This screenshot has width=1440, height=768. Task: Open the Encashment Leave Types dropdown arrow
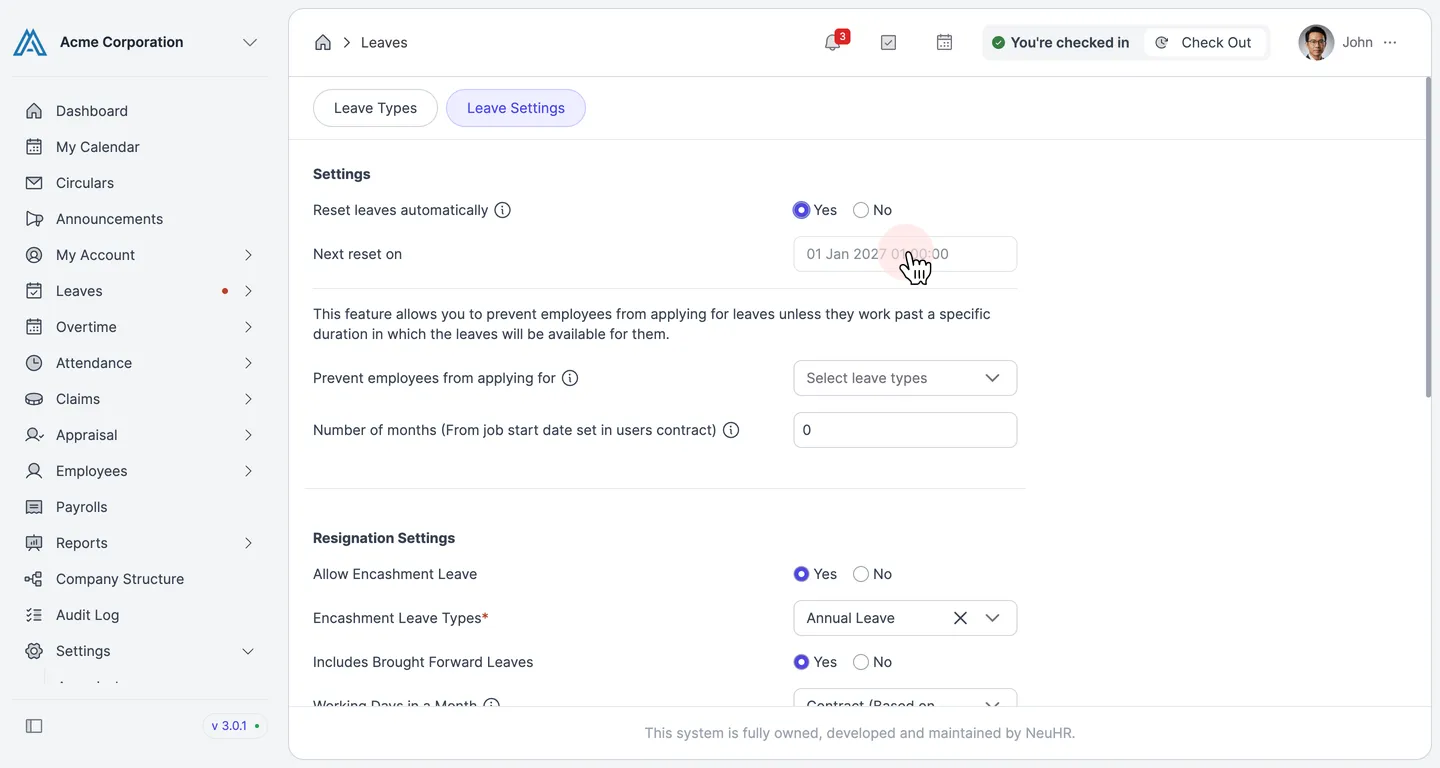(992, 618)
